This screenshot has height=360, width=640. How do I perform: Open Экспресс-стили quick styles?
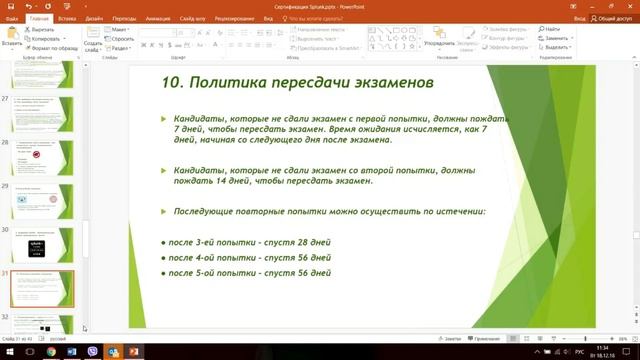(x=467, y=39)
